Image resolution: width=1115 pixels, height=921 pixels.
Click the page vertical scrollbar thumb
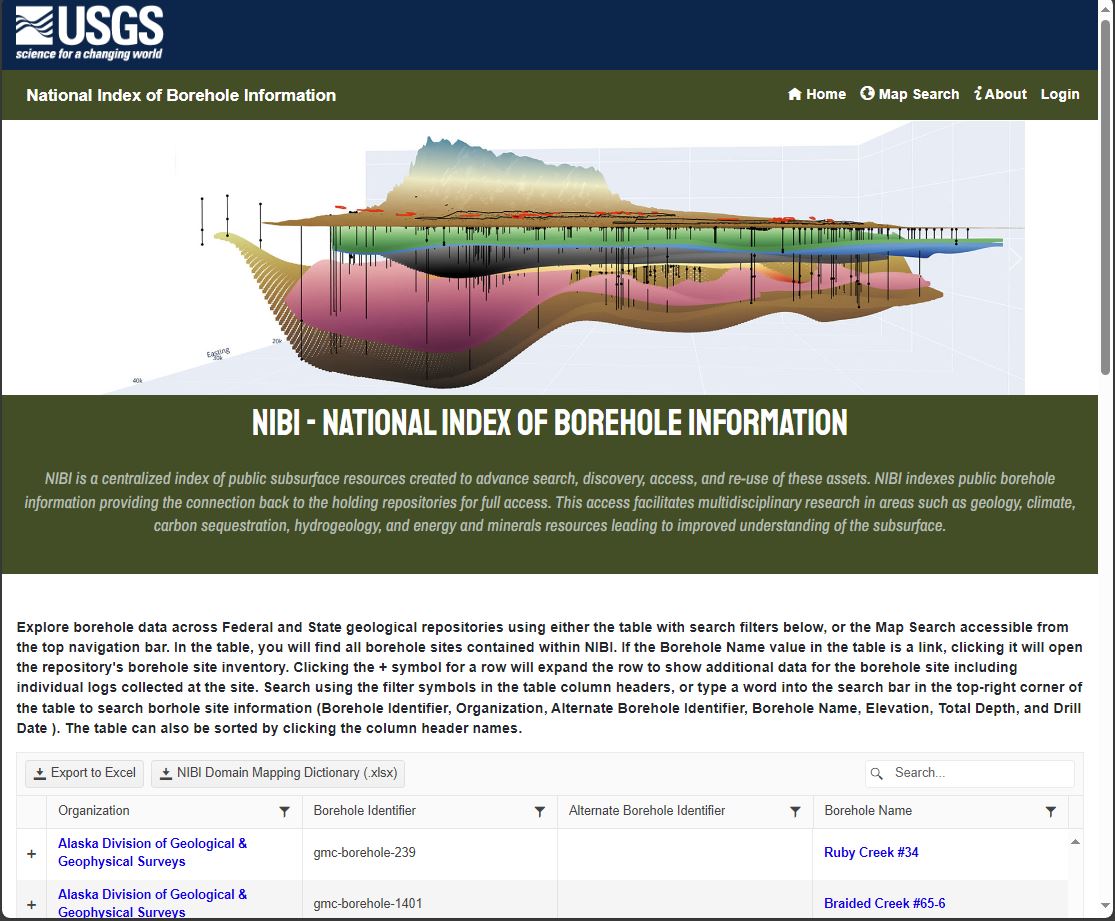(1105, 197)
